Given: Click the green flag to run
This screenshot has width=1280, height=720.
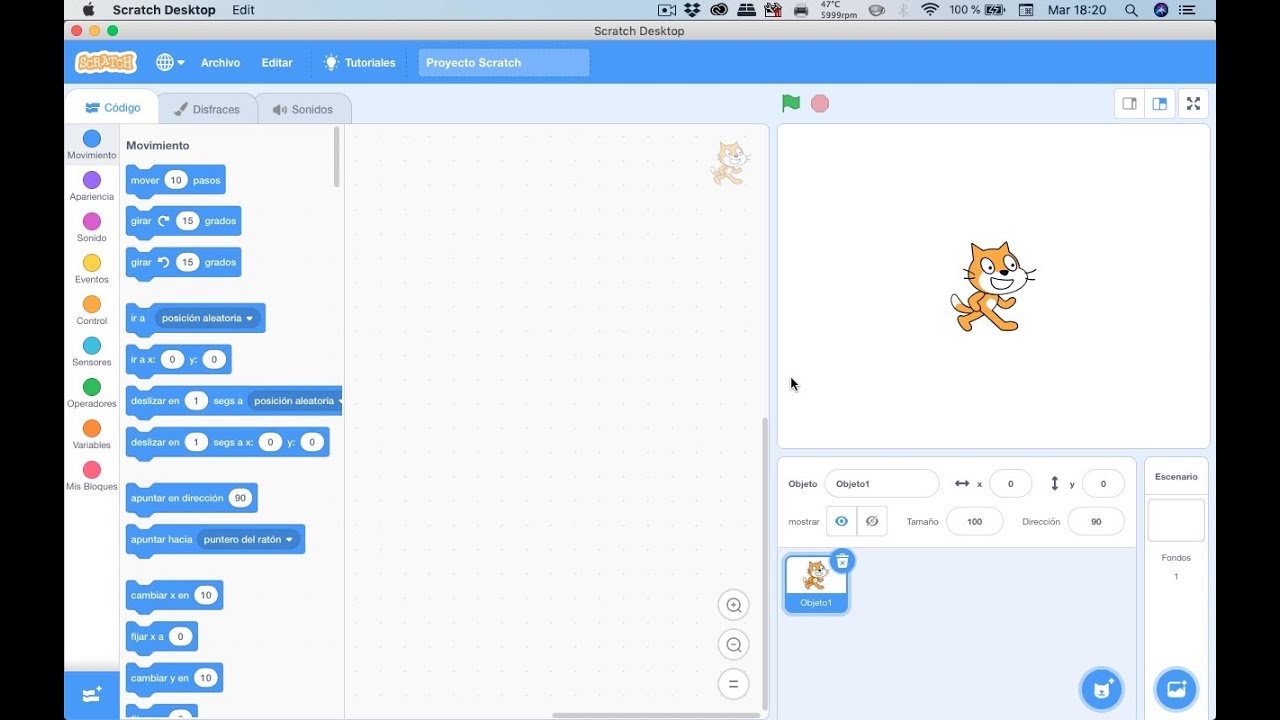Looking at the screenshot, I should (x=791, y=103).
